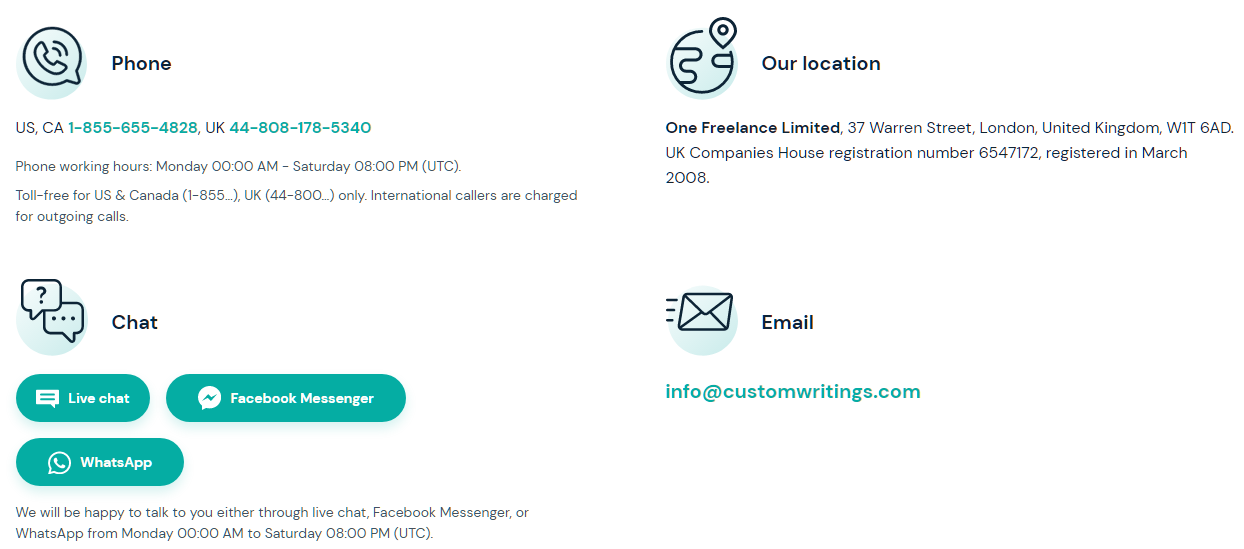This screenshot has width=1244, height=549.
Task: Click the speech bubble icon in Live chat
Action: point(47,398)
